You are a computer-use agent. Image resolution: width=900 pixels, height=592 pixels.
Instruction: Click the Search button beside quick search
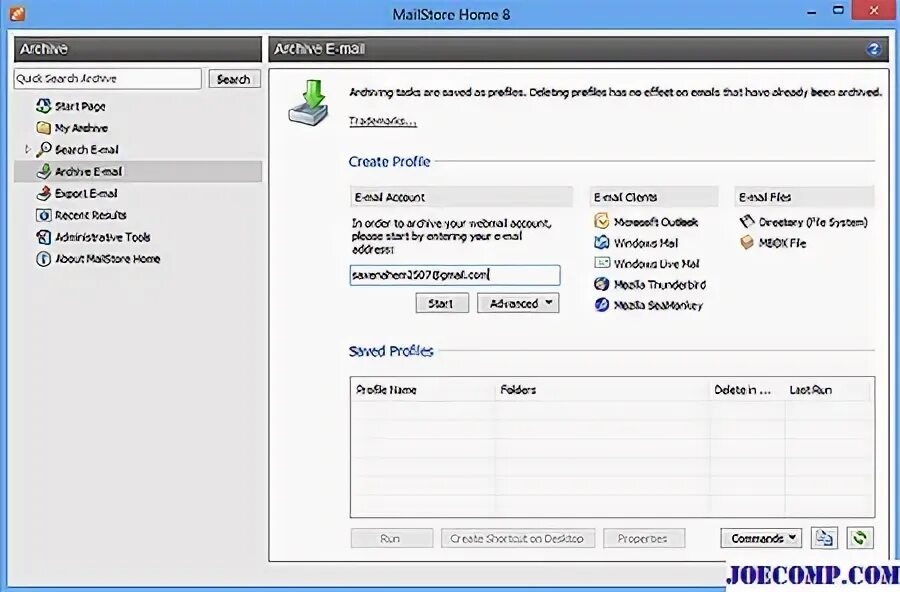point(234,79)
